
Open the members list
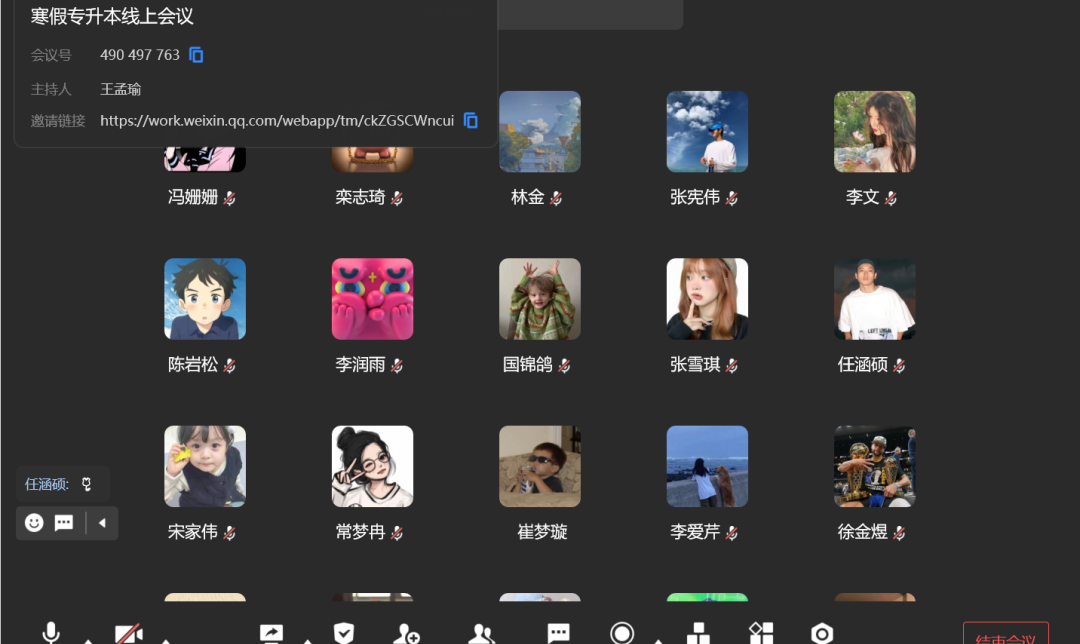point(481,634)
